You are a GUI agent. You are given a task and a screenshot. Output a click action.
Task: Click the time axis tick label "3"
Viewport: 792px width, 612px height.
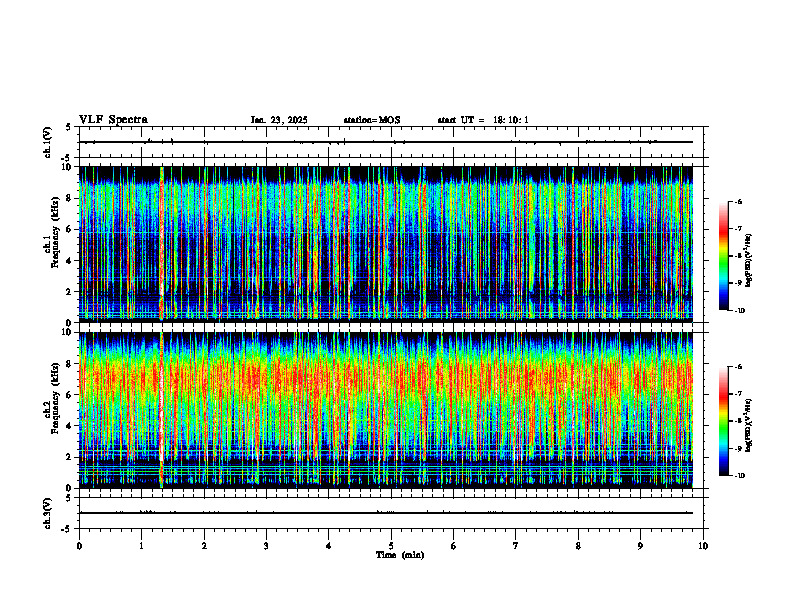tap(266, 546)
